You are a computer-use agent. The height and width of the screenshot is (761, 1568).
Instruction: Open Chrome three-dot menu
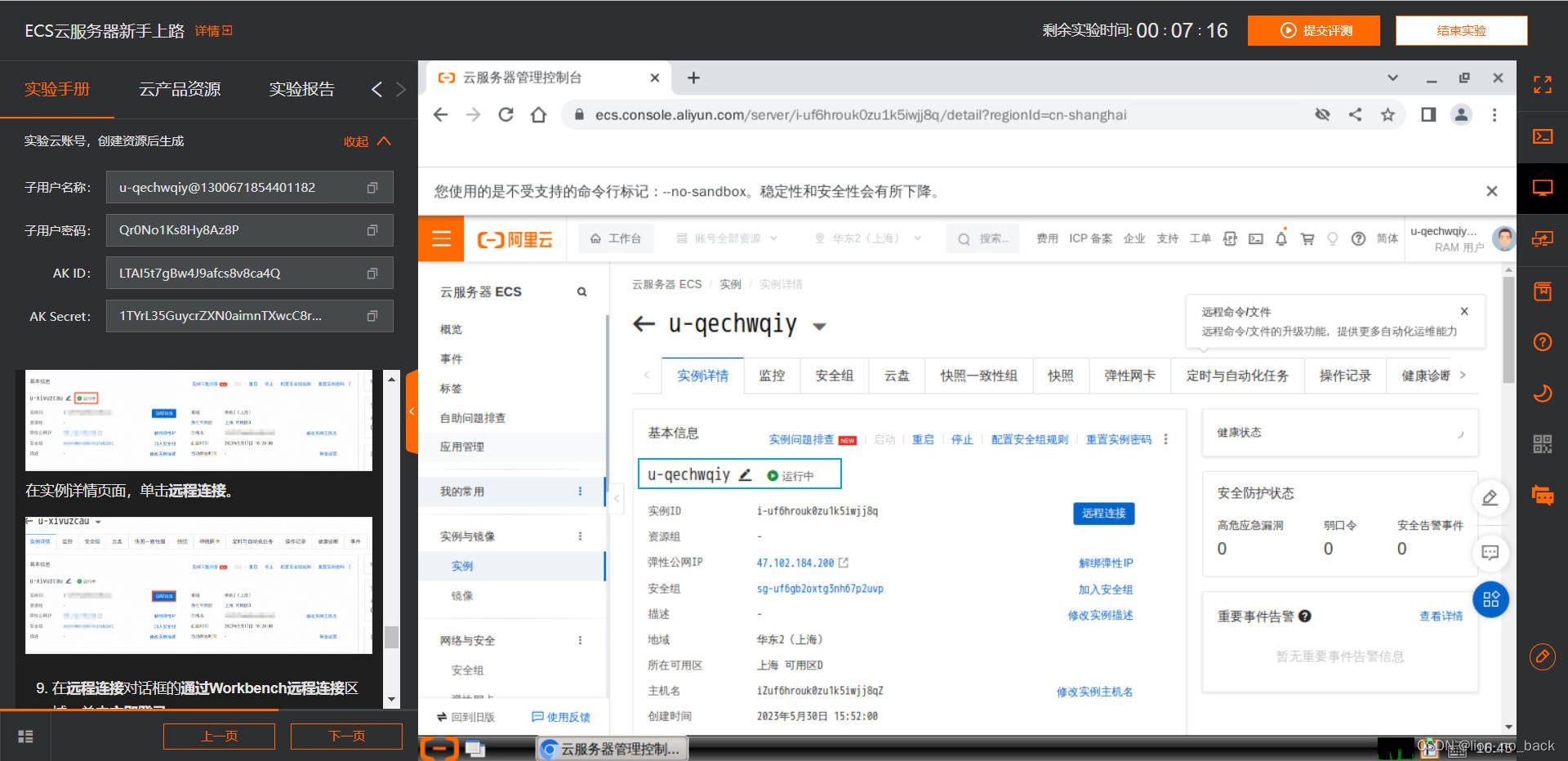[1494, 115]
